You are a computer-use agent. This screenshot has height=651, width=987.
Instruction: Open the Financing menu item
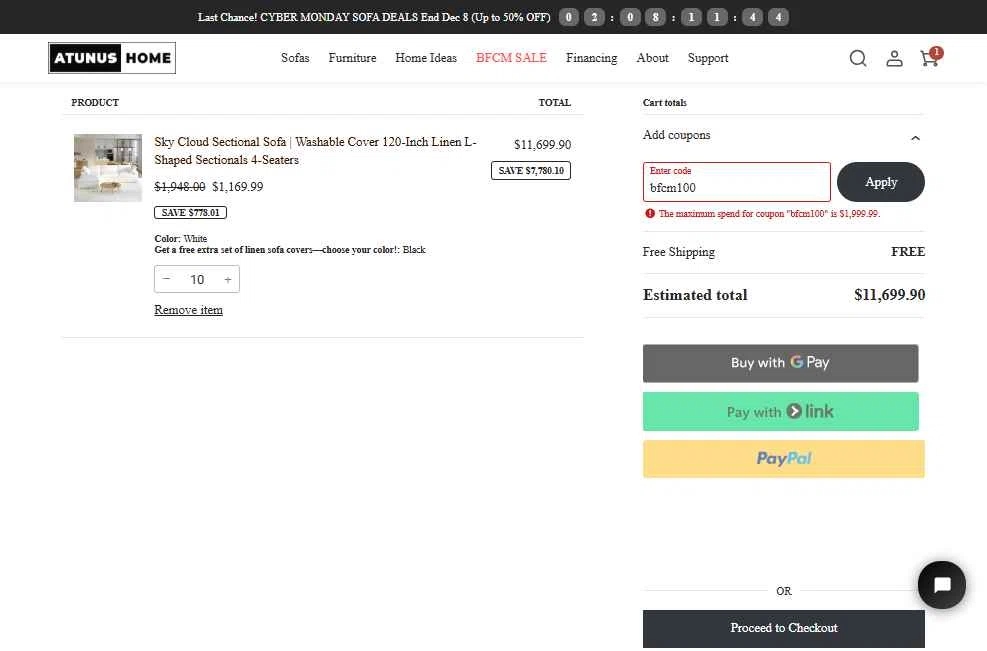[591, 58]
